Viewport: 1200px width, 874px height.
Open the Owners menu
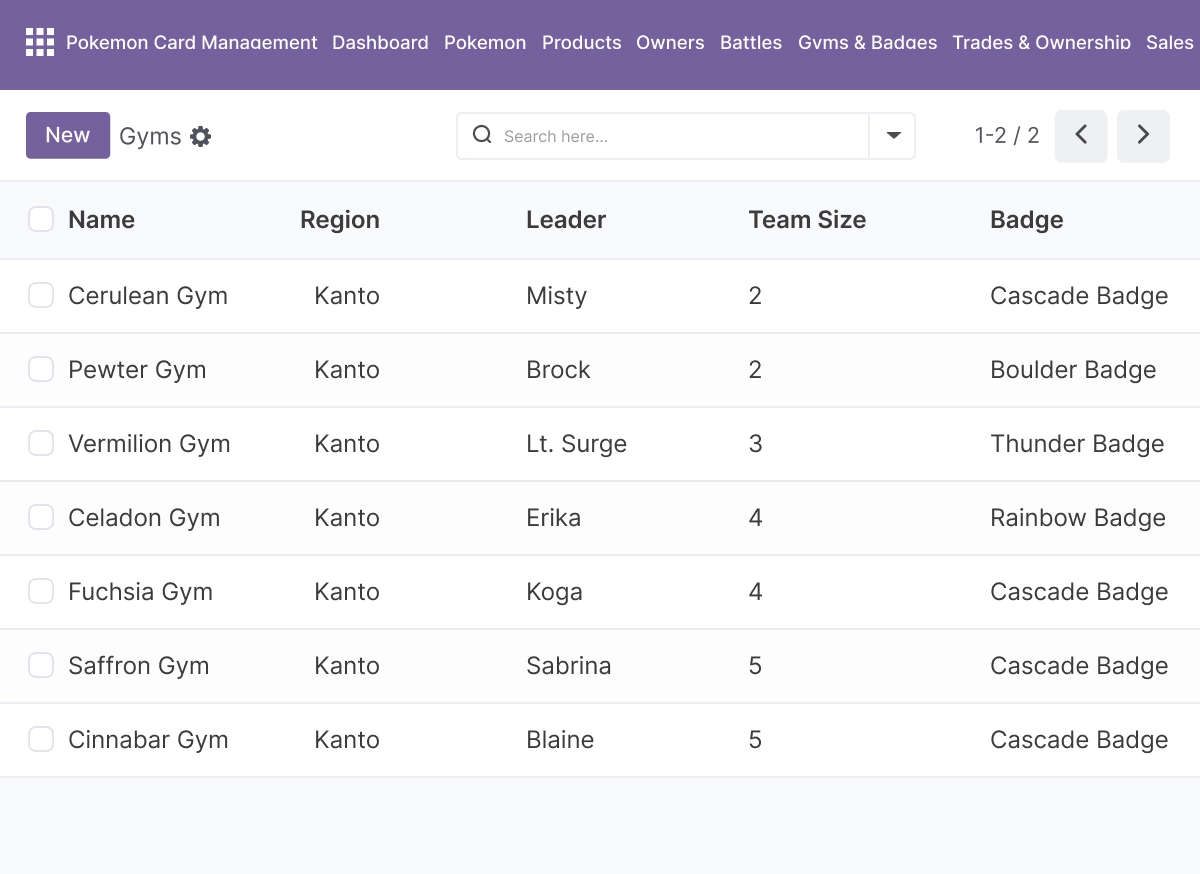pyautogui.click(x=670, y=42)
